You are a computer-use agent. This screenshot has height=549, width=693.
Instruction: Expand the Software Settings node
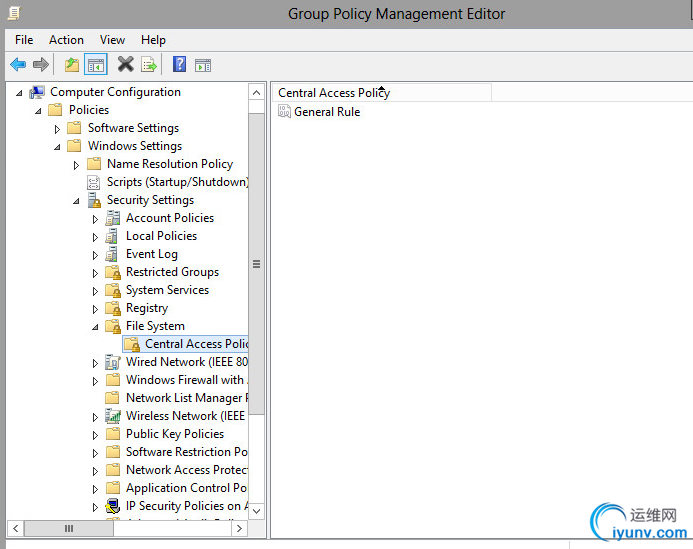tap(57, 129)
